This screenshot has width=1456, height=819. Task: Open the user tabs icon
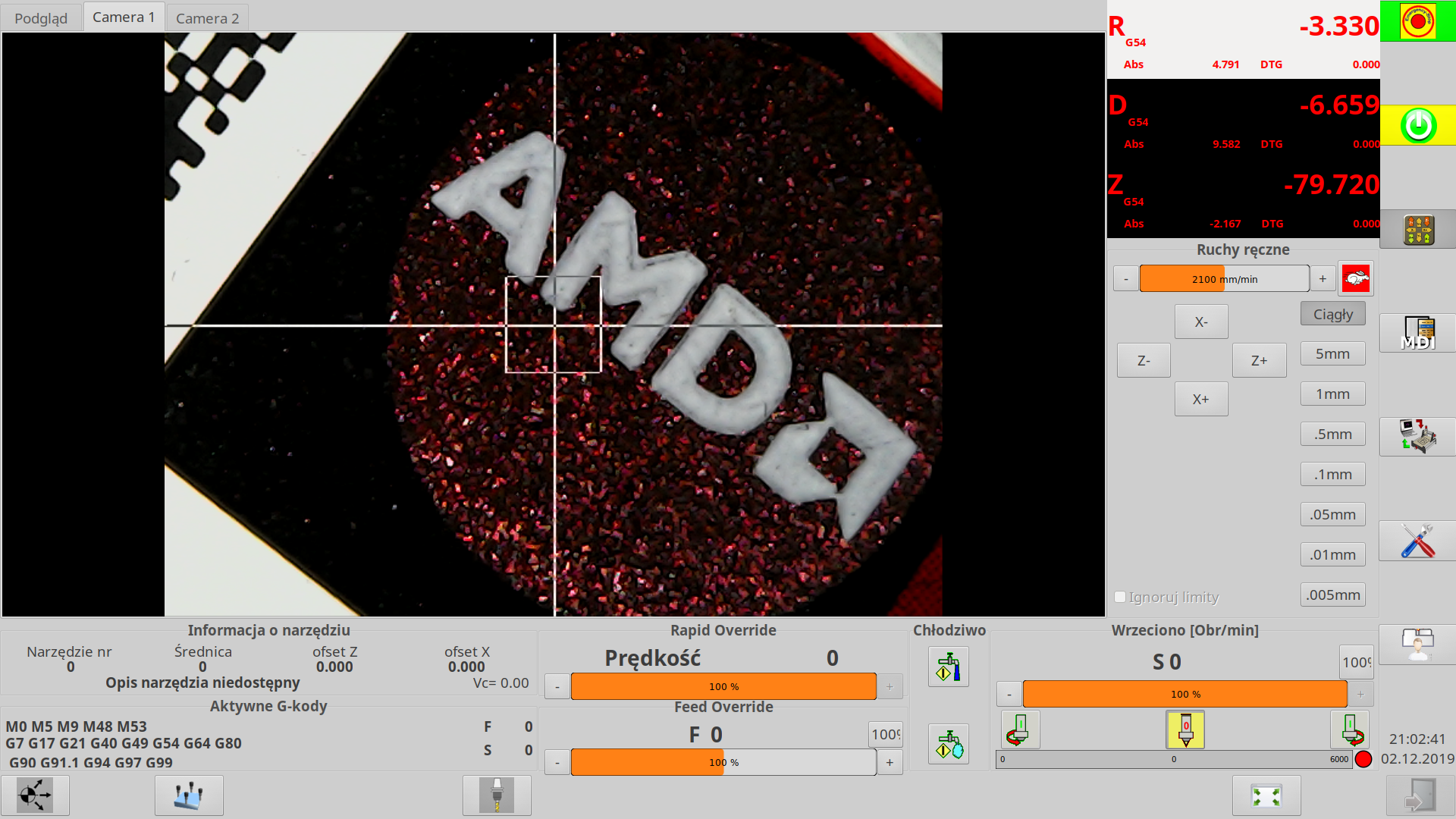pos(1417,645)
